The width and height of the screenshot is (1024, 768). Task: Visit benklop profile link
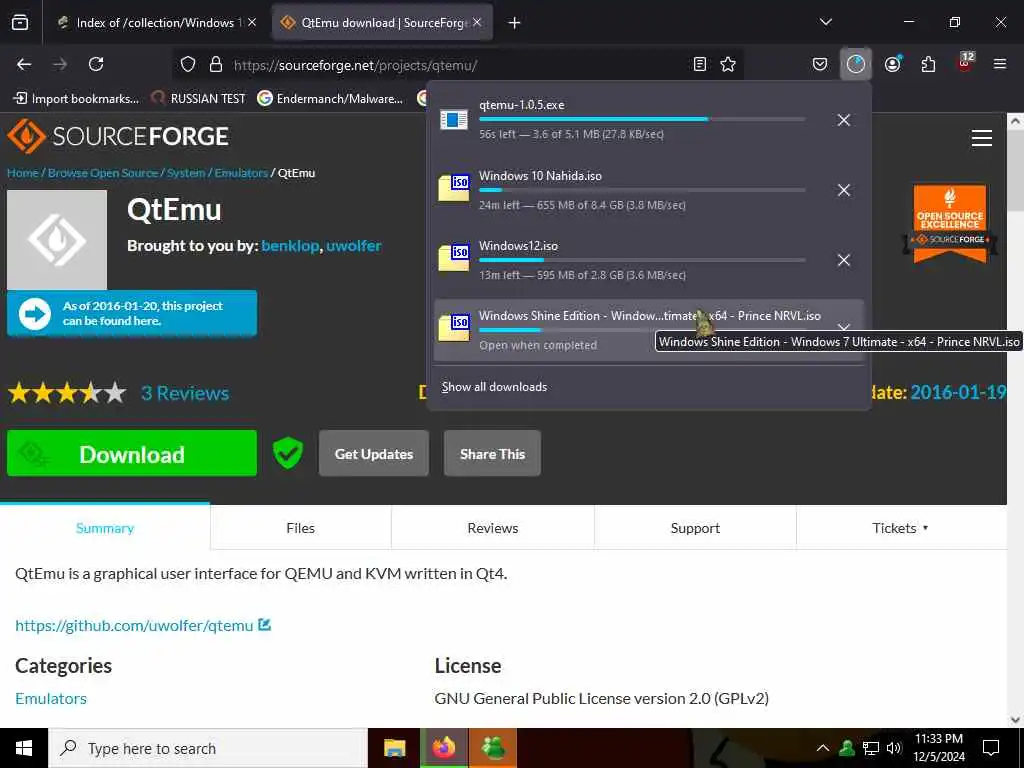pos(290,246)
